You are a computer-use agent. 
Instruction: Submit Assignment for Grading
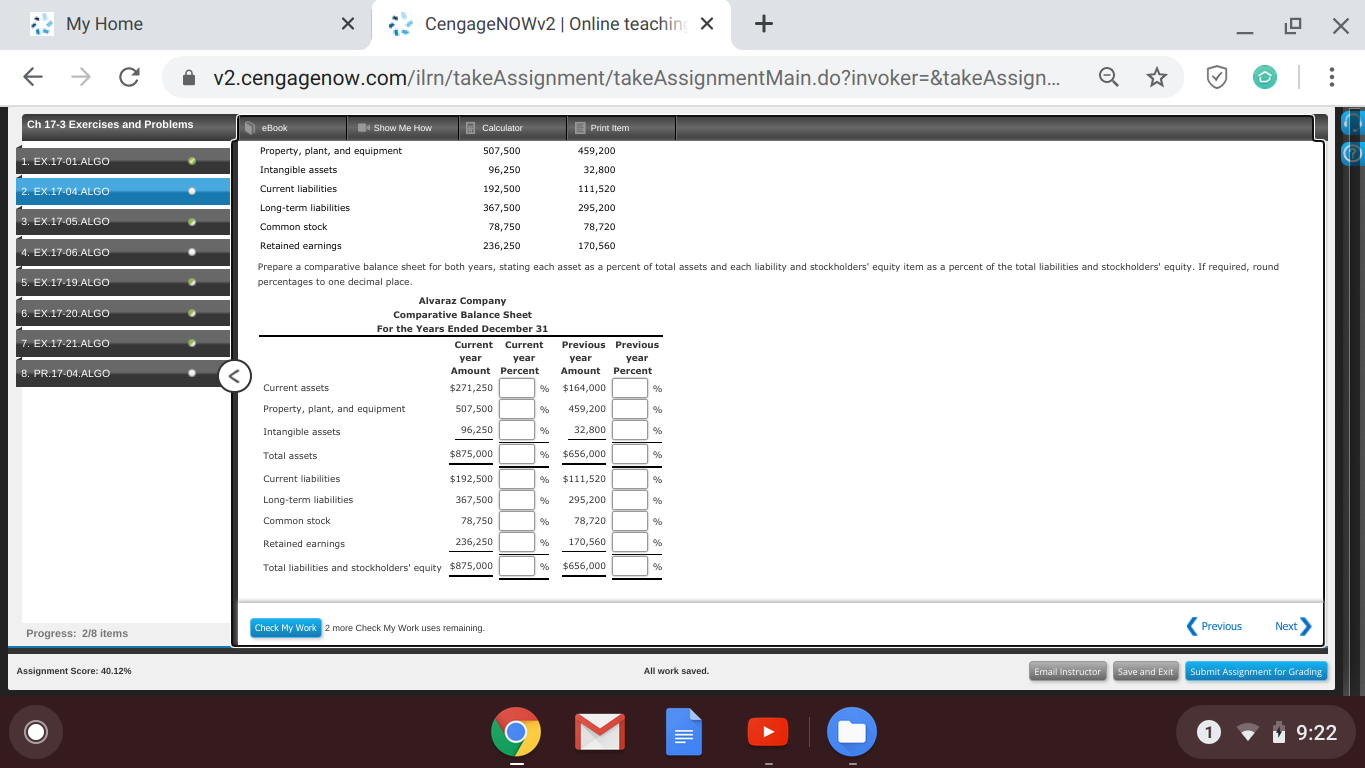(x=1257, y=671)
